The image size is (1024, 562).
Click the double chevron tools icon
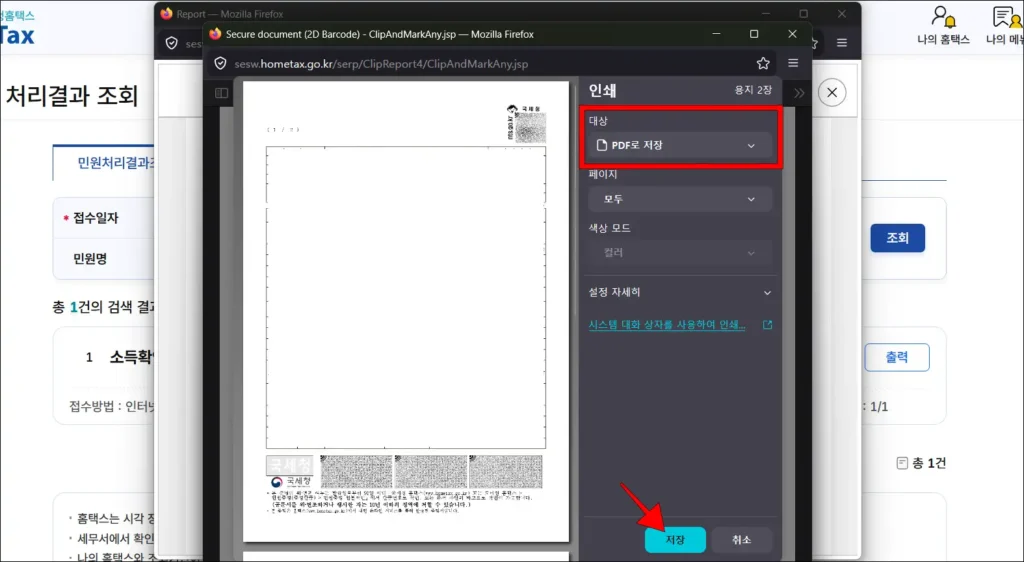(x=799, y=93)
